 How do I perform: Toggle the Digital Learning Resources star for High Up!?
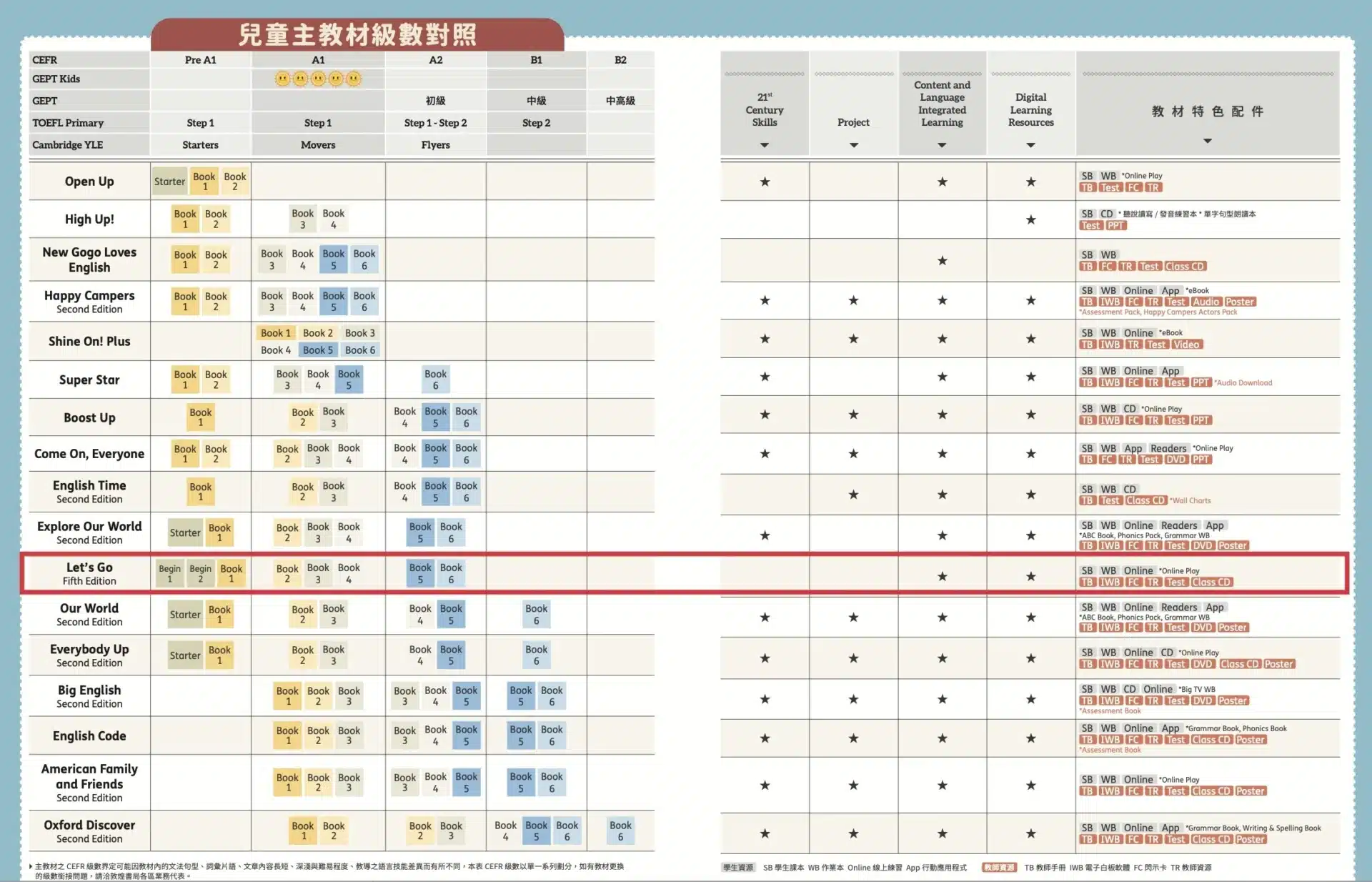point(1030,219)
